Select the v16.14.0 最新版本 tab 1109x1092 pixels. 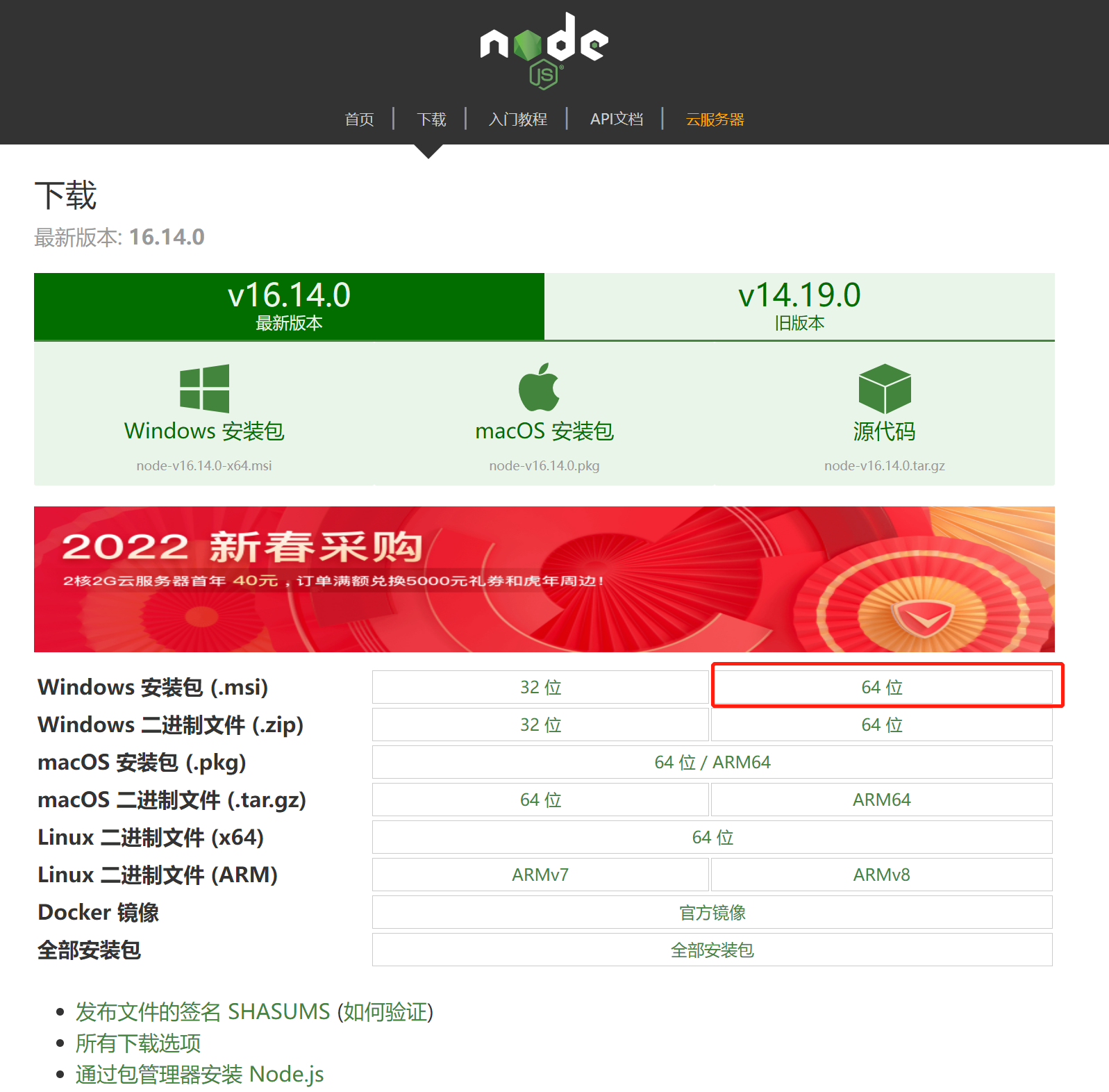click(289, 306)
